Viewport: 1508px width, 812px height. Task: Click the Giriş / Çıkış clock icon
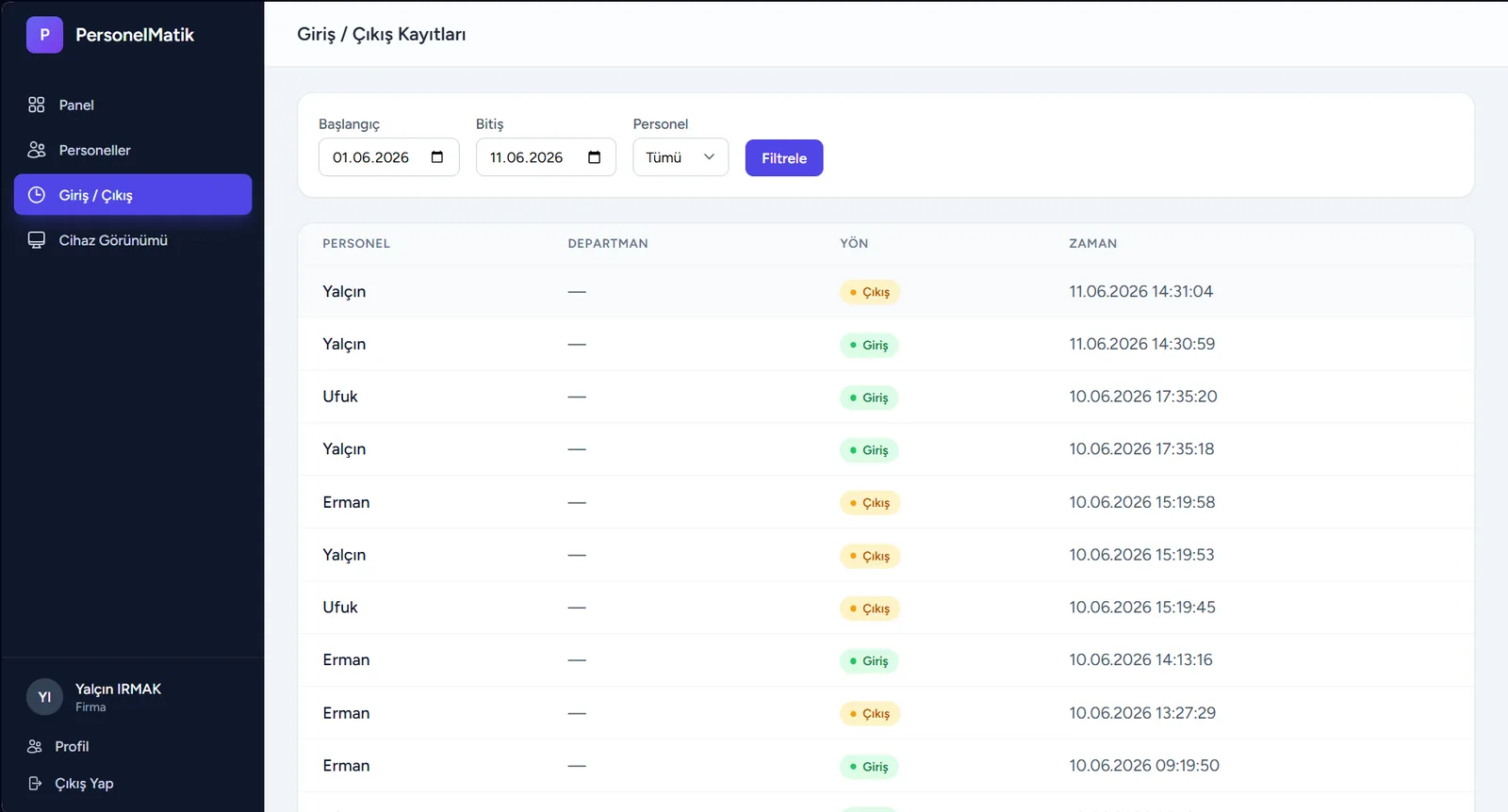click(x=37, y=195)
